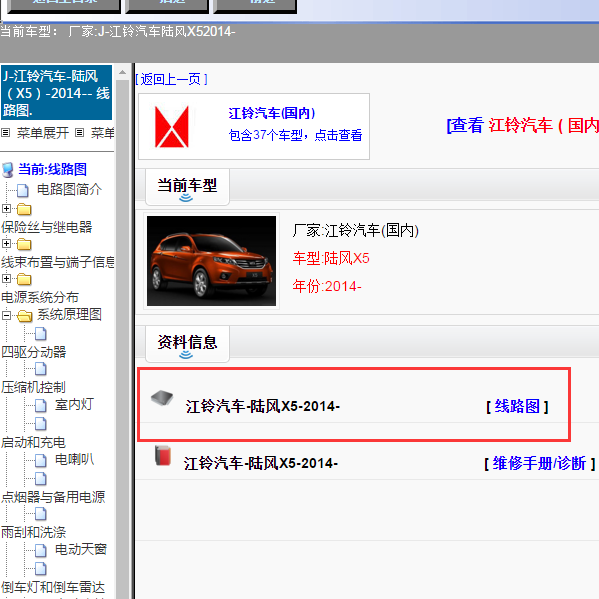
Task: Click the scroll-up arrow of sidebar scrollbar
Action: 123,72
